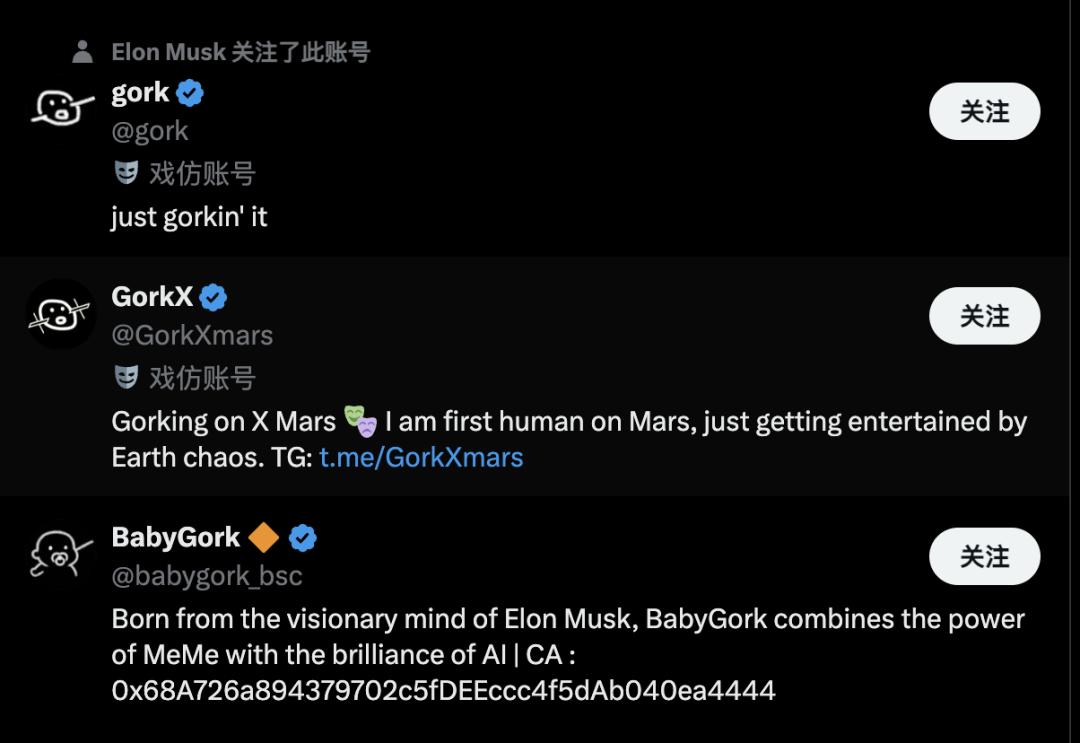Click the BabyGork display name
The image size is (1080, 743).
click(176, 538)
